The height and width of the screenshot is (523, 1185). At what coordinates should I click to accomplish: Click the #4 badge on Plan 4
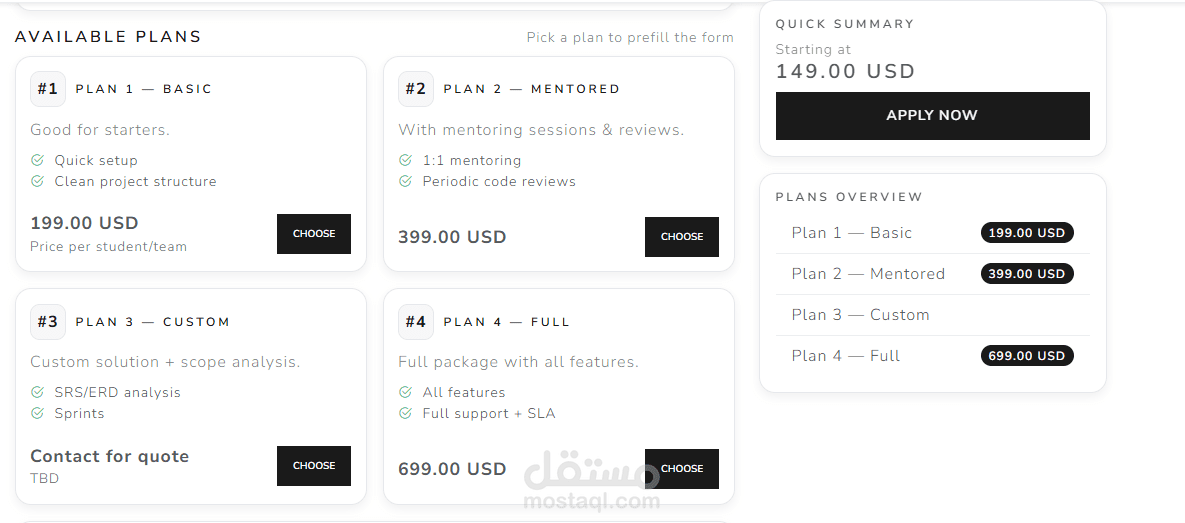click(x=416, y=322)
